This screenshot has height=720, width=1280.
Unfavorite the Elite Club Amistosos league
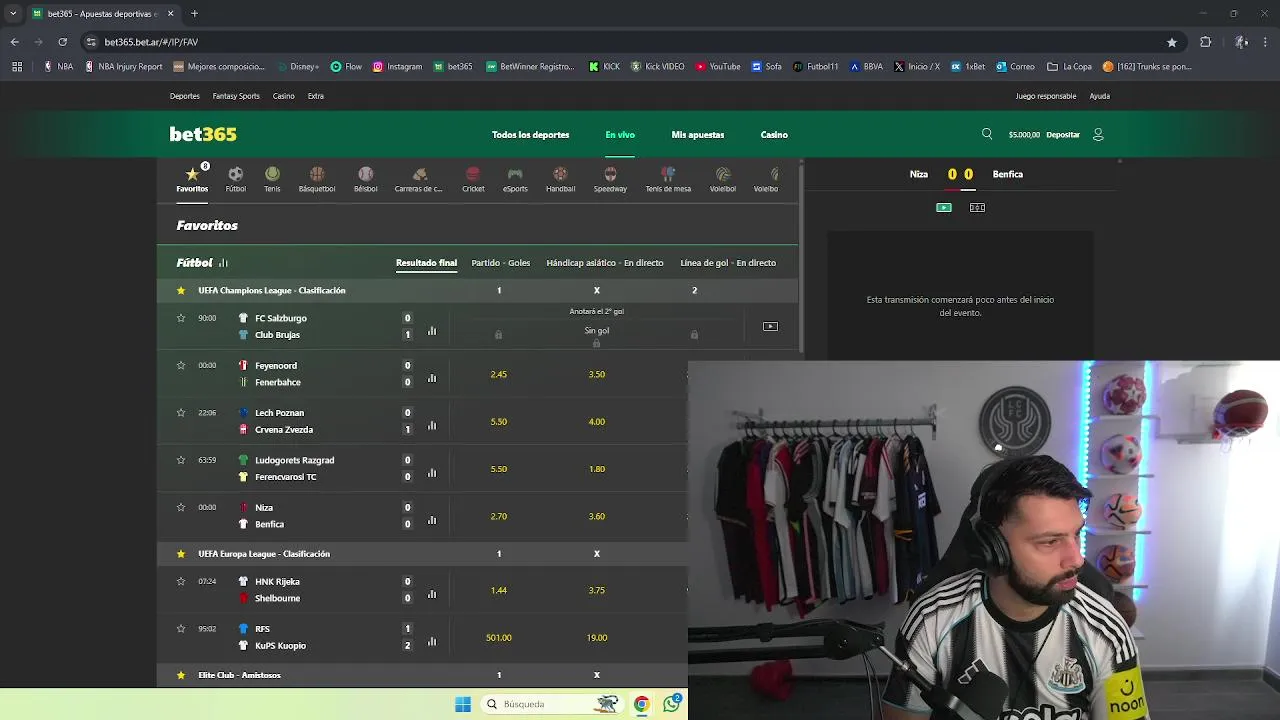pyautogui.click(x=181, y=675)
